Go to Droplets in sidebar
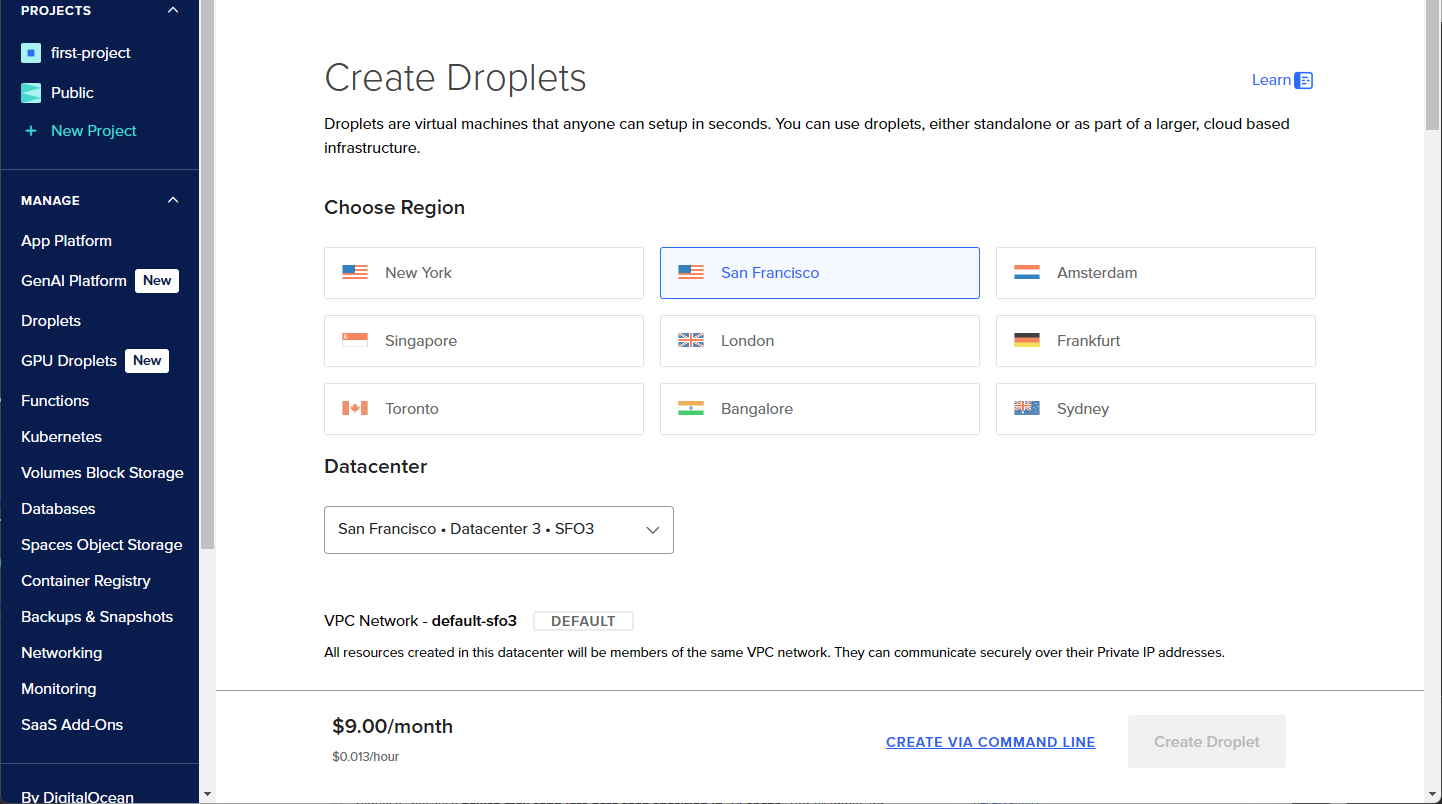This screenshot has width=1442, height=804. click(x=51, y=321)
